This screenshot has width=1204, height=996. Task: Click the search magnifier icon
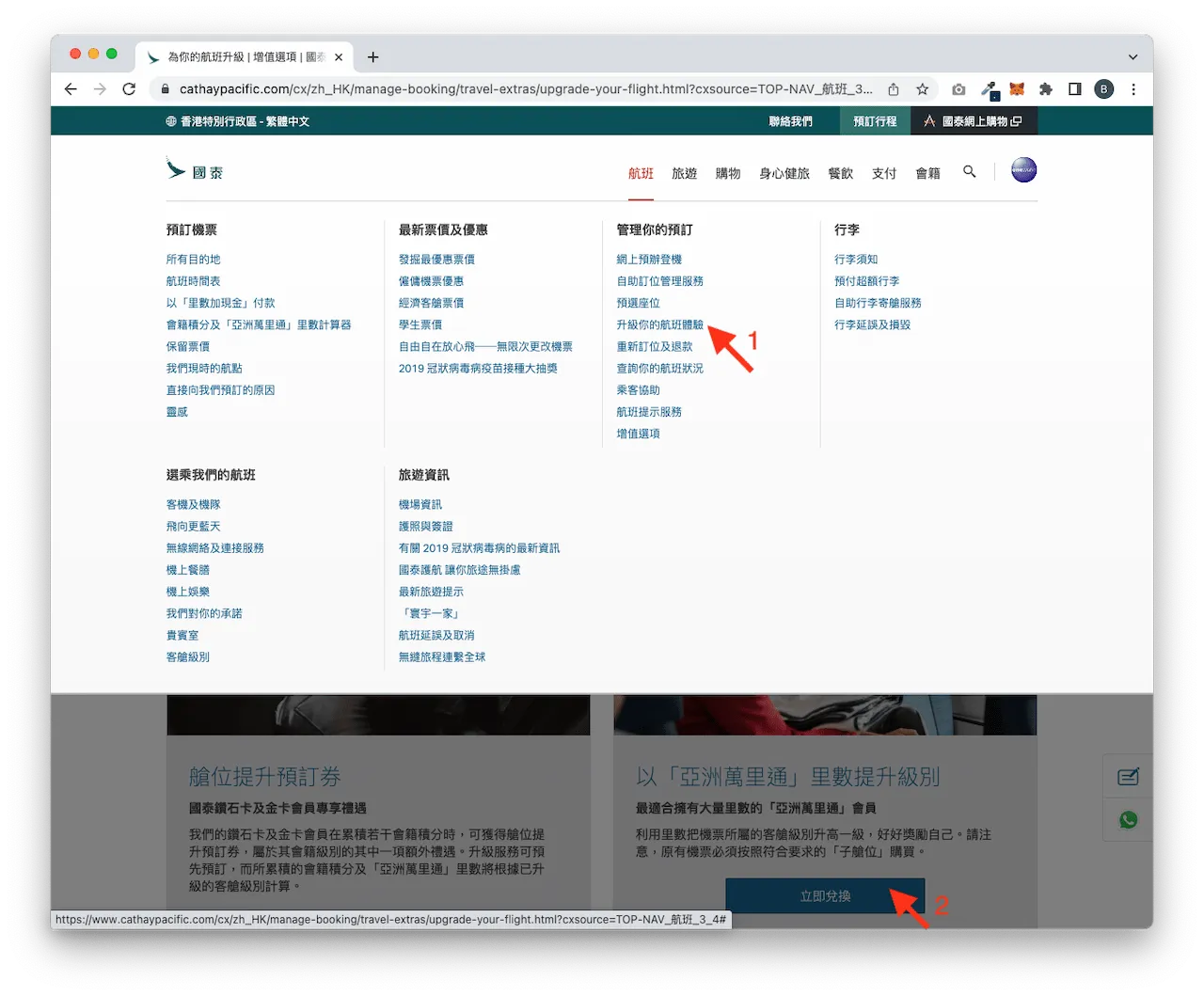[x=970, y=172]
